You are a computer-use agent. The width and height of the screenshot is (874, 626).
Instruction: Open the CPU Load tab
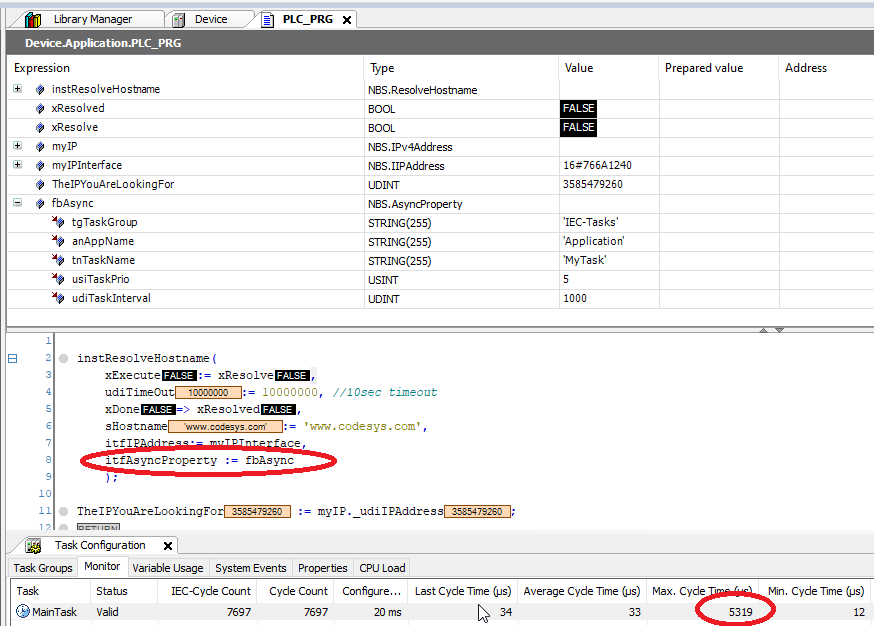(381, 568)
